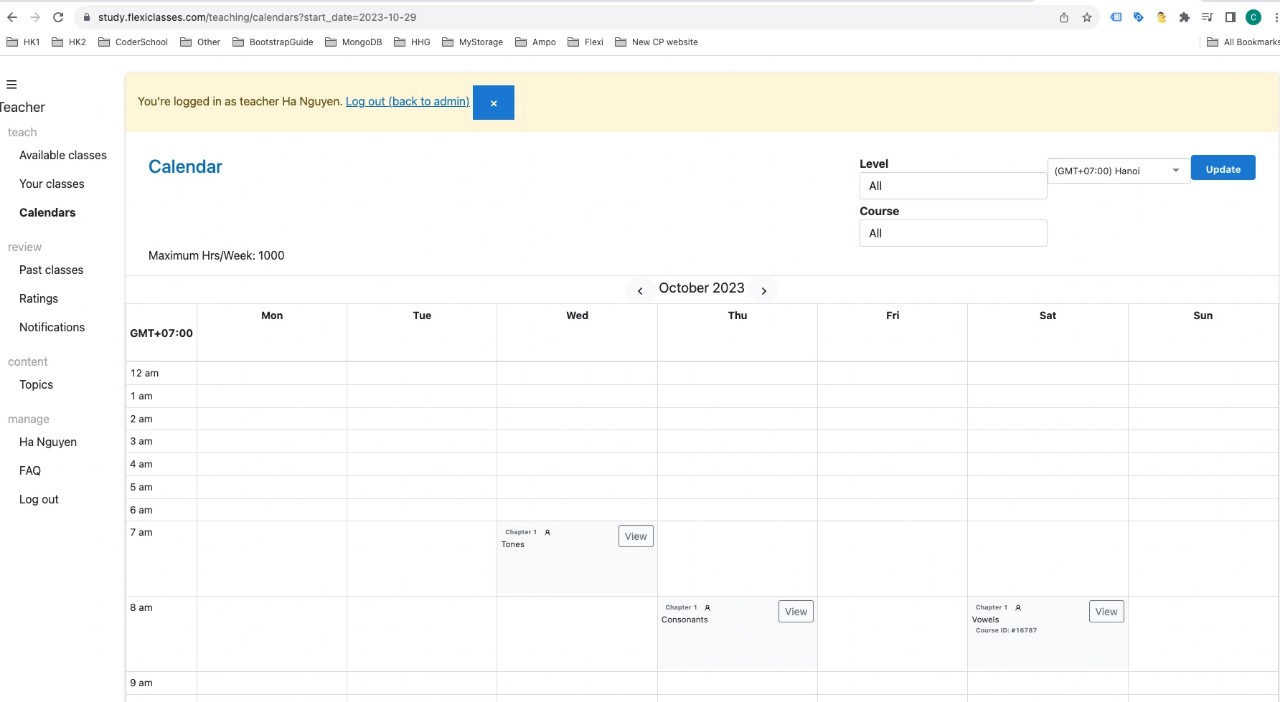Click the Log out (back to admin) link
This screenshot has width=1280, height=702.
pos(407,101)
